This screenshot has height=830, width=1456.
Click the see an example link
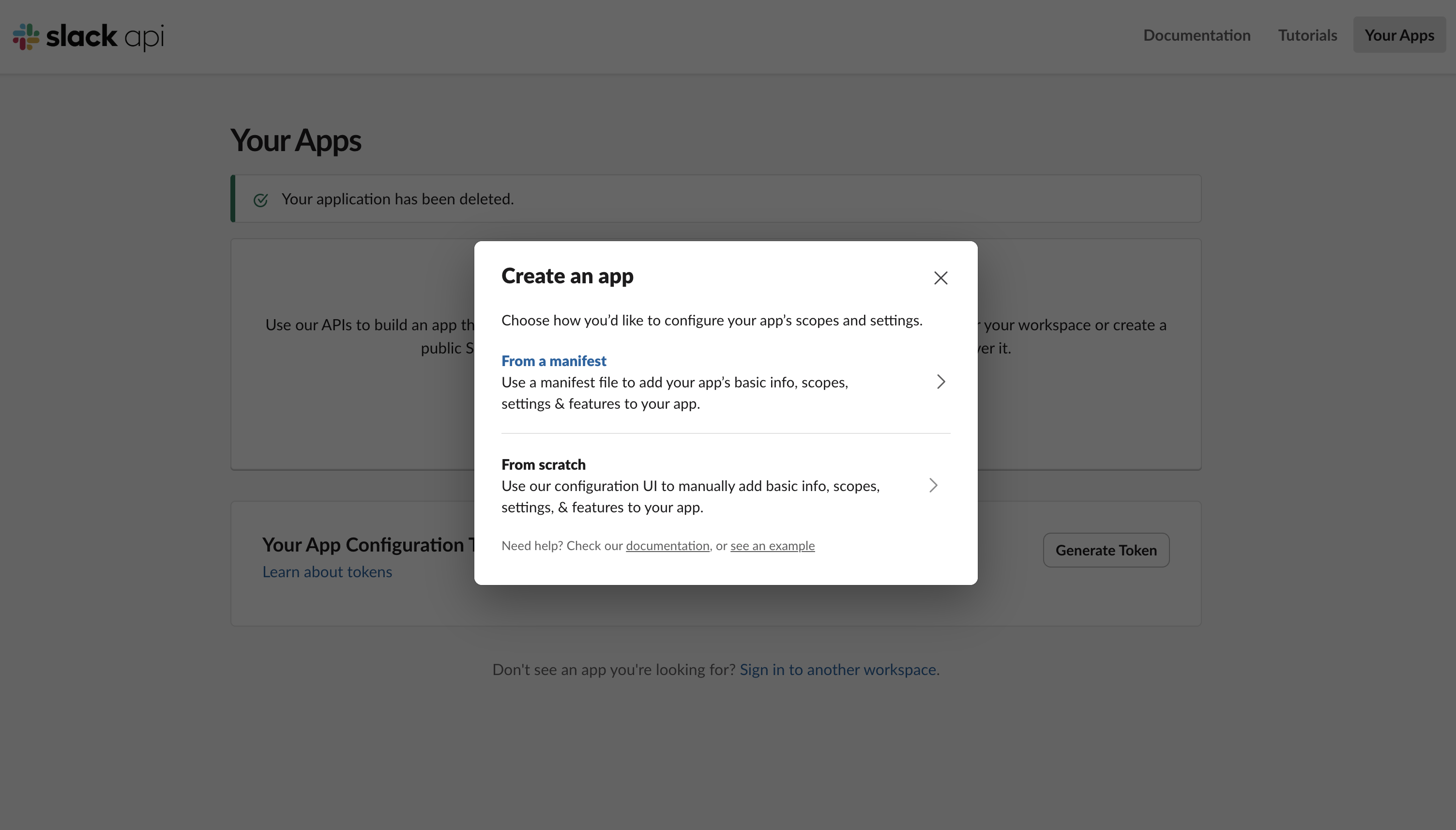coord(772,546)
